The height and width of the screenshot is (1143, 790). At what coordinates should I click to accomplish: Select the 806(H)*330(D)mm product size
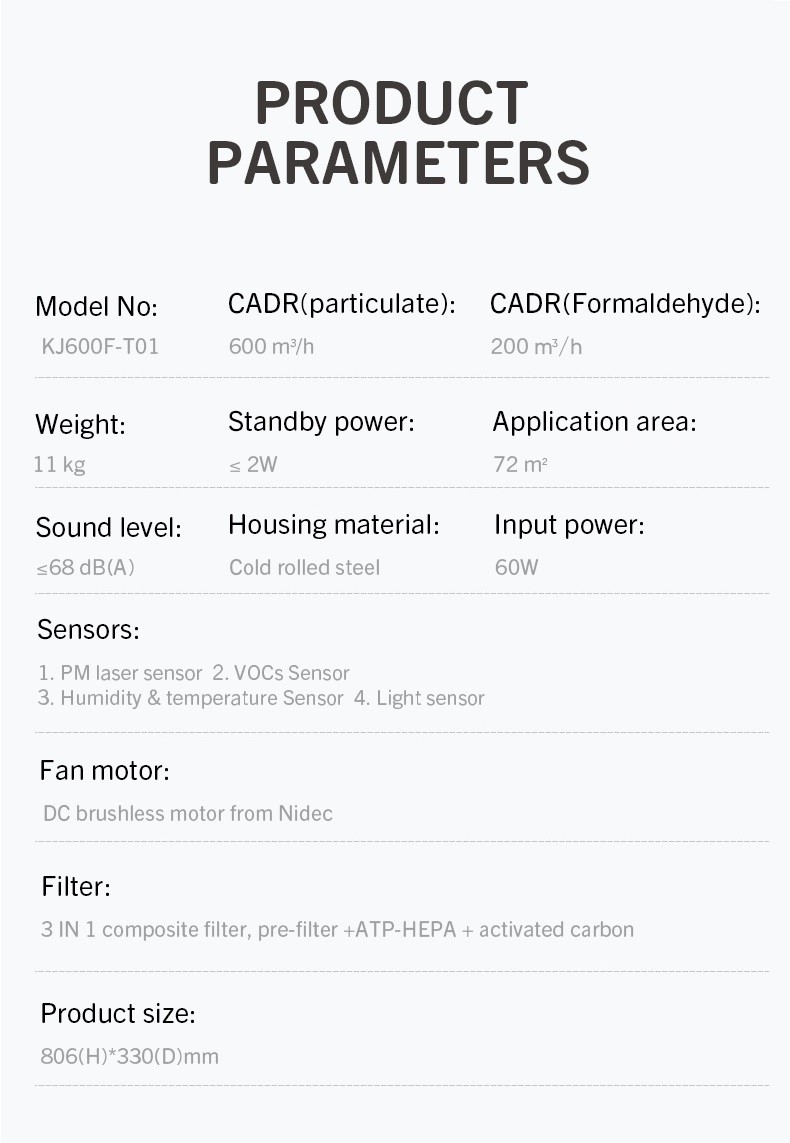130,1056
